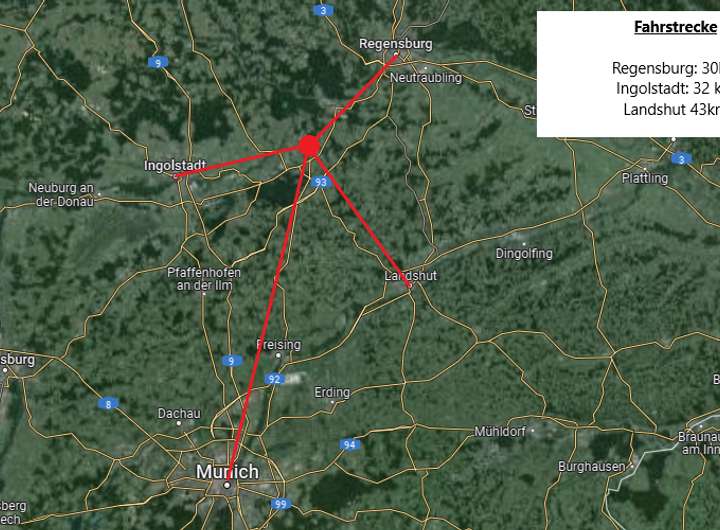
Task: Click the Dingolfing town label
Action: (x=524, y=253)
